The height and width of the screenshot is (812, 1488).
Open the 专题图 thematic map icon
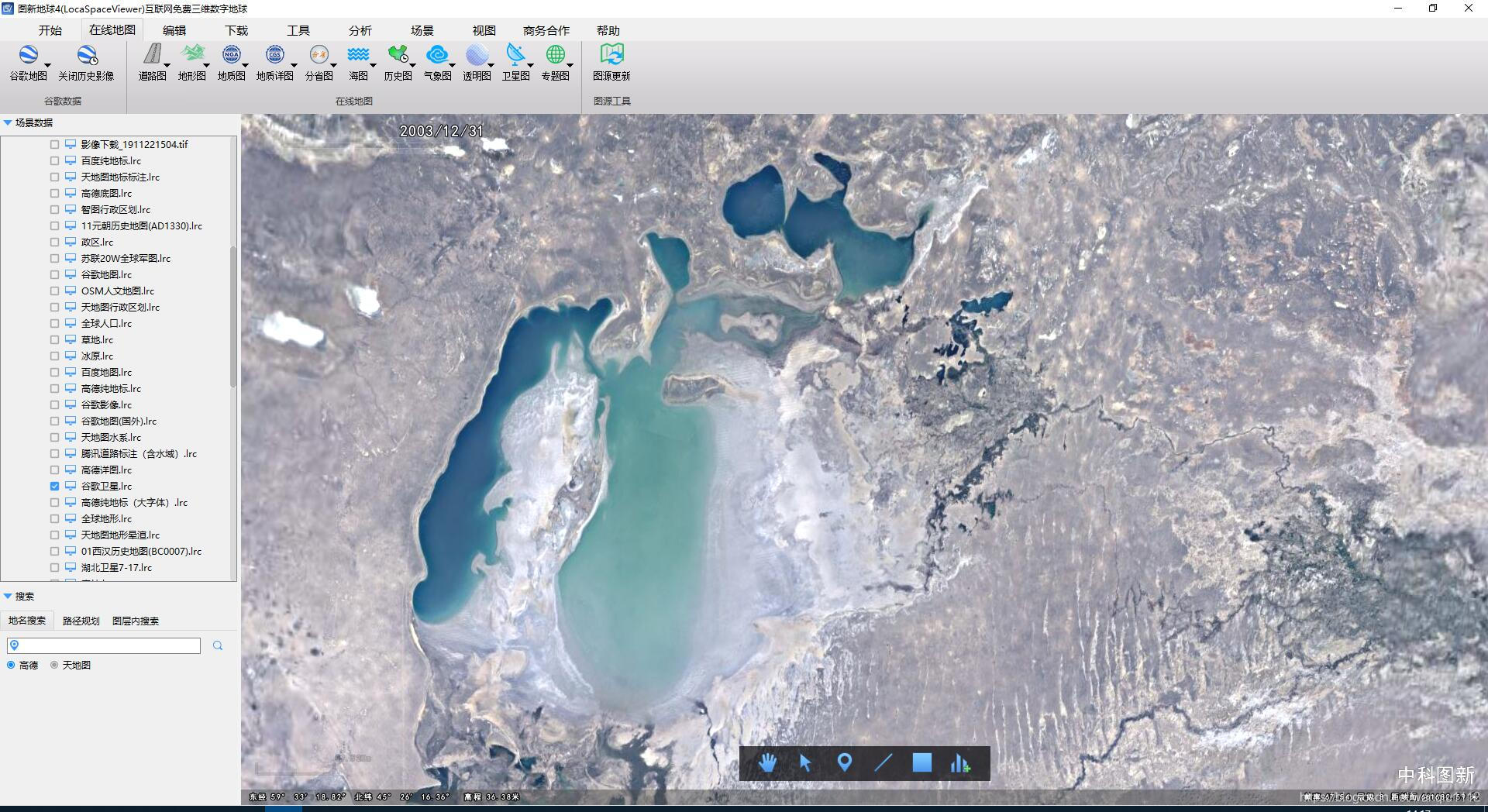point(555,54)
